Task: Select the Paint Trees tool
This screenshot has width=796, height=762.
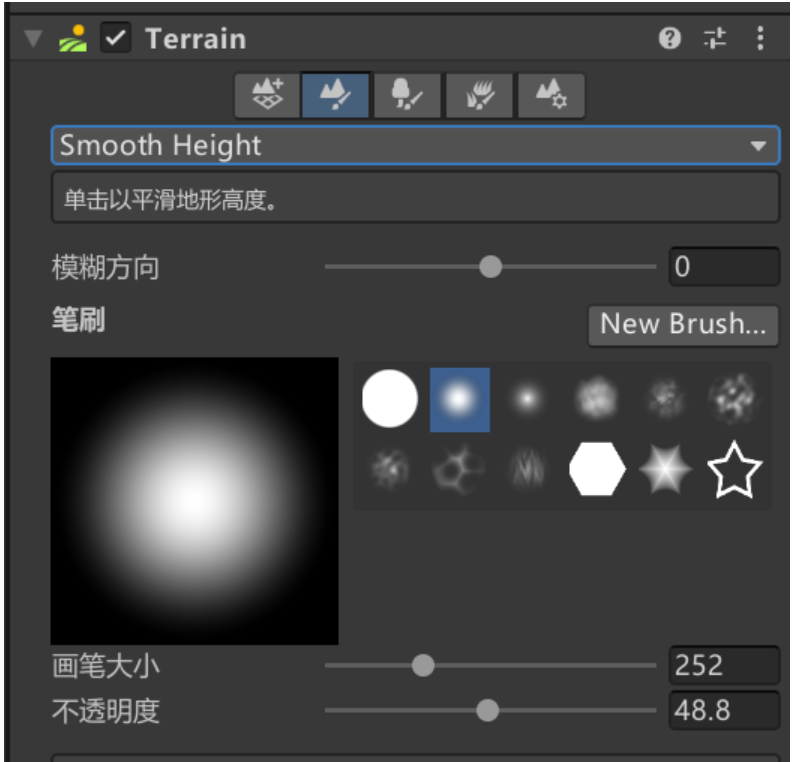Action: tap(407, 95)
